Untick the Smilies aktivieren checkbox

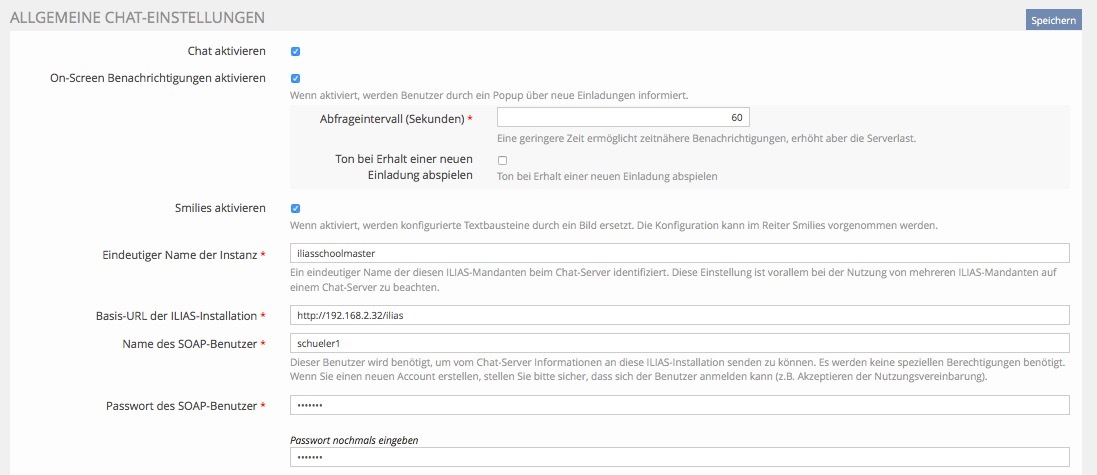click(296, 209)
